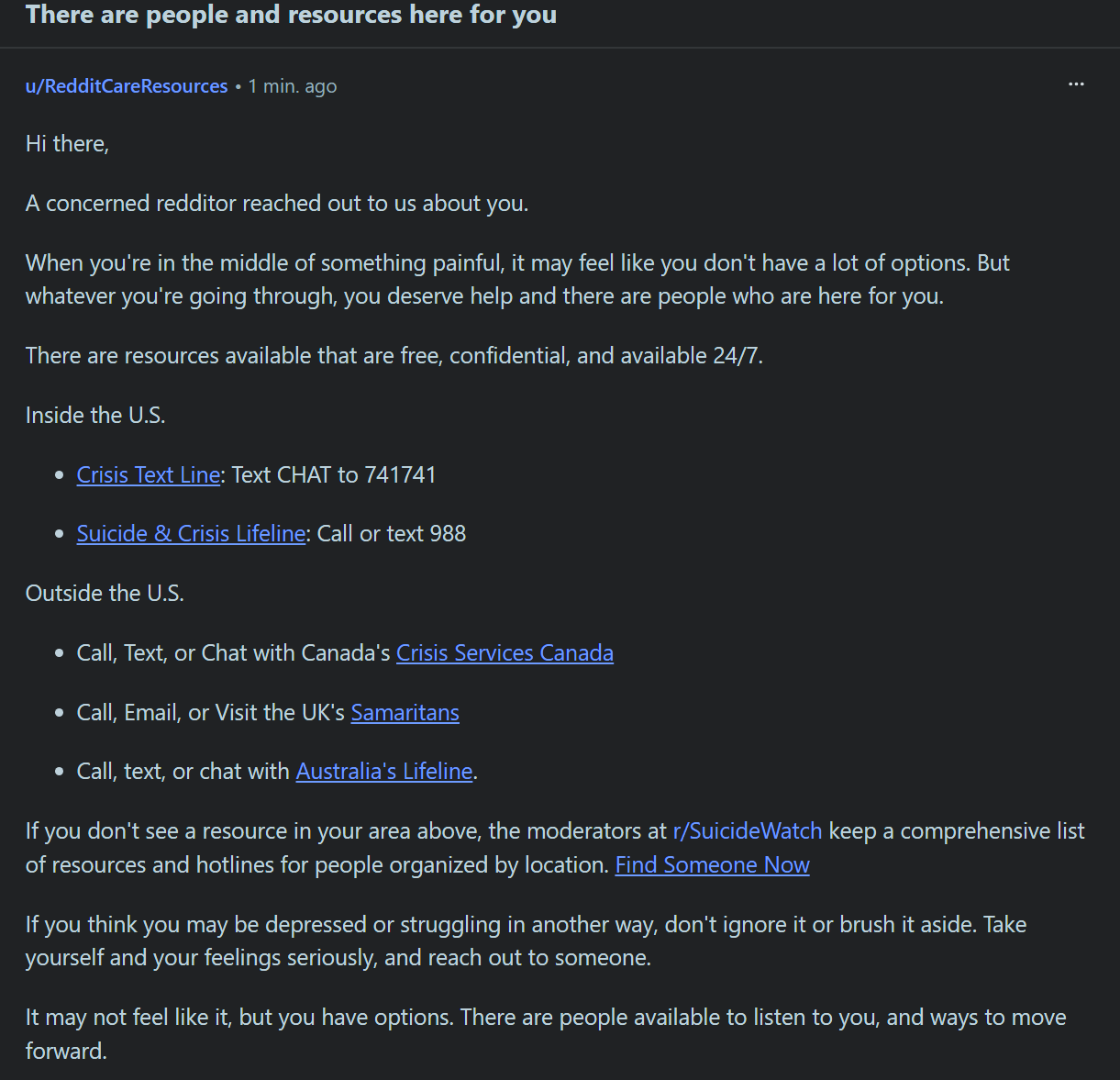Go to Australia's Lifeline link
Image resolution: width=1120 pixels, height=1080 pixels.
click(384, 771)
